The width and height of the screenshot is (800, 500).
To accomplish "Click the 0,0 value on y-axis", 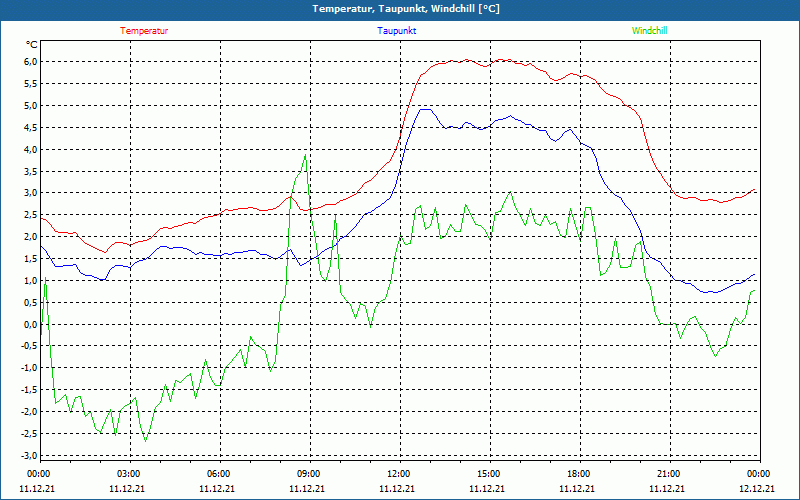I will click(x=31, y=324).
